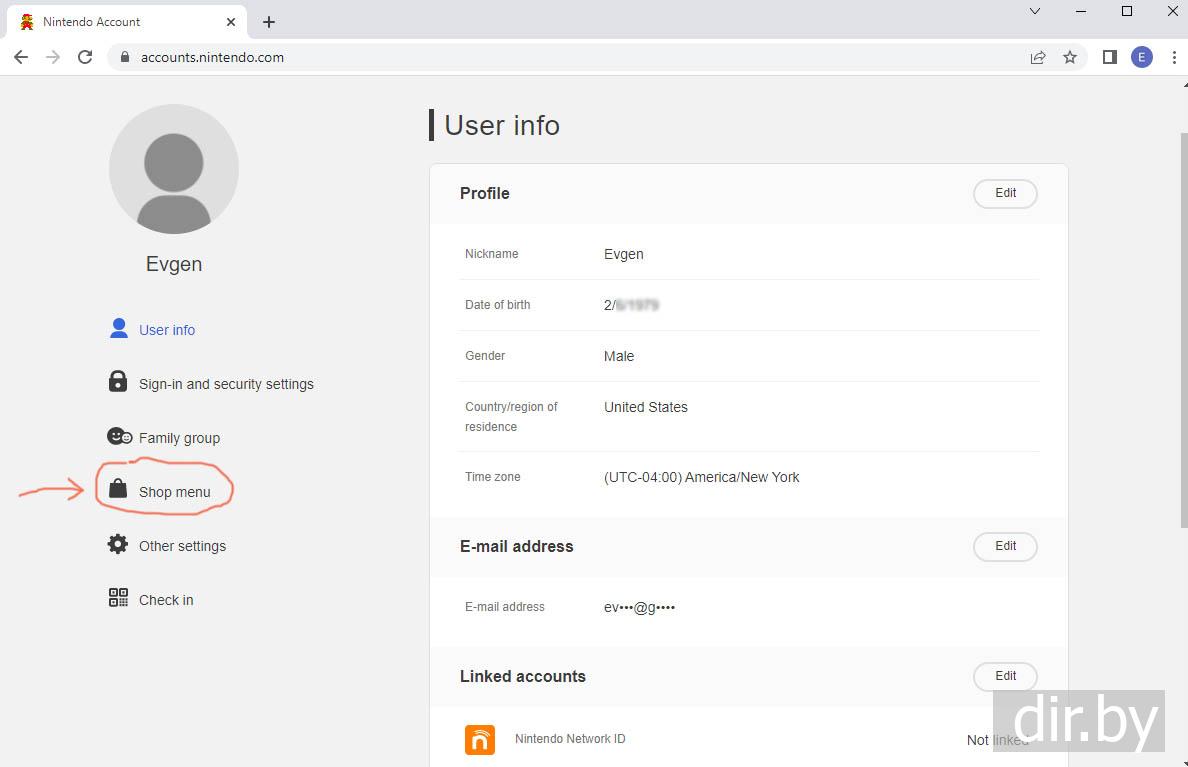Viewport: 1188px width, 767px height.
Task: Toggle the browser side panel
Action: click(1109, 57)
